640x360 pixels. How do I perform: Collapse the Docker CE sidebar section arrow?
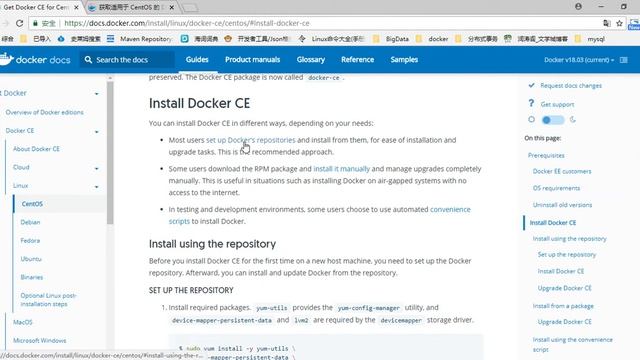pyautogui.click(x=97, y=131)
